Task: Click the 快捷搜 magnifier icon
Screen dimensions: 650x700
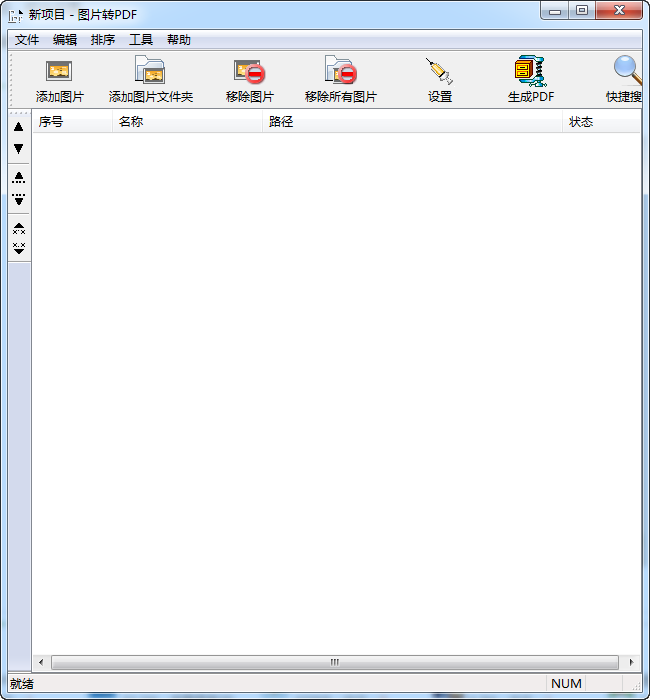Action: (628, 70)
